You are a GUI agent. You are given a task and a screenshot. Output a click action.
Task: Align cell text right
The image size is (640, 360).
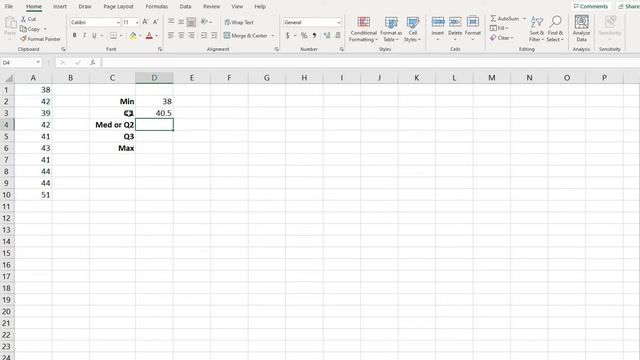point(191,36)
